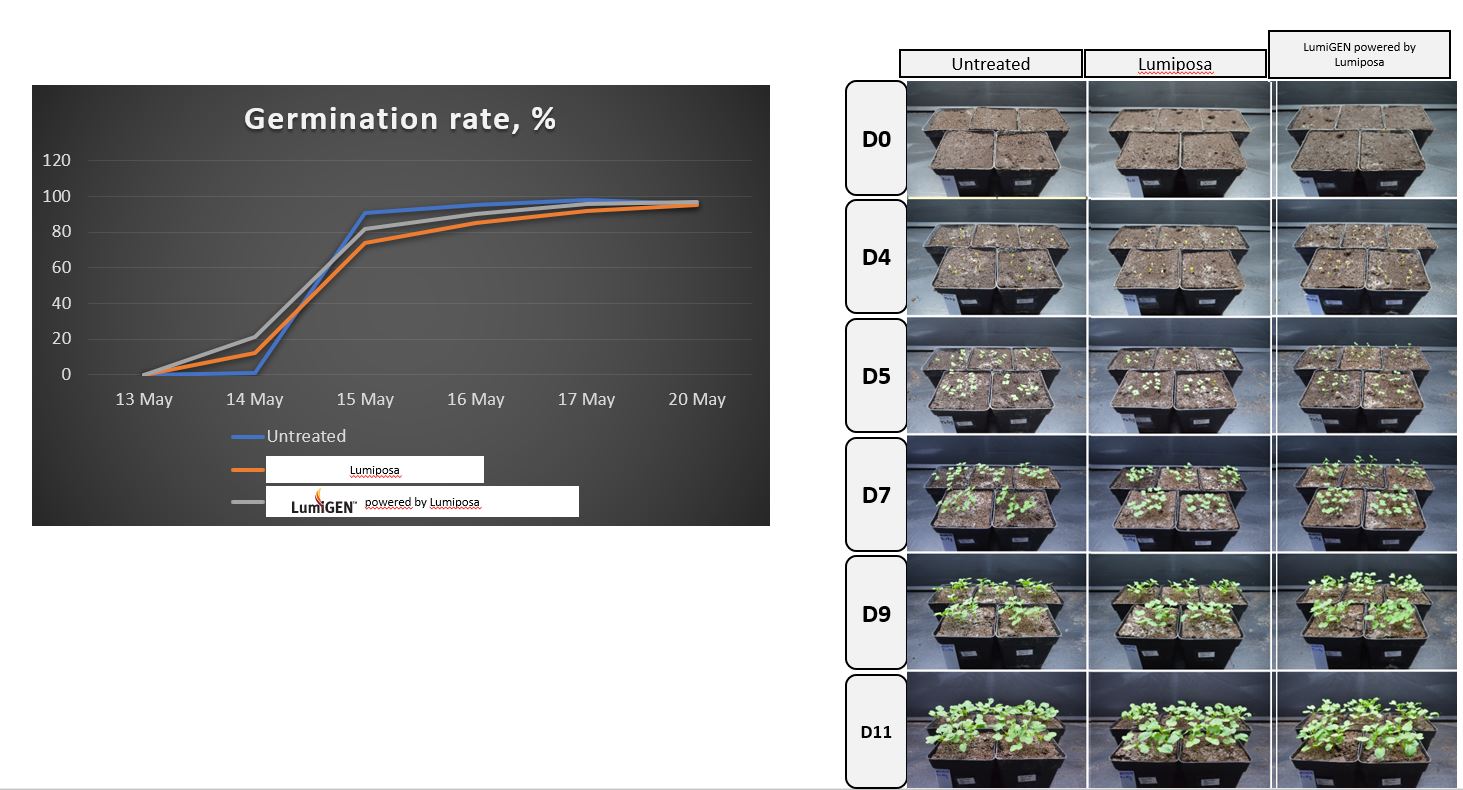Select the 120 y-axis value label

point(56,161)
